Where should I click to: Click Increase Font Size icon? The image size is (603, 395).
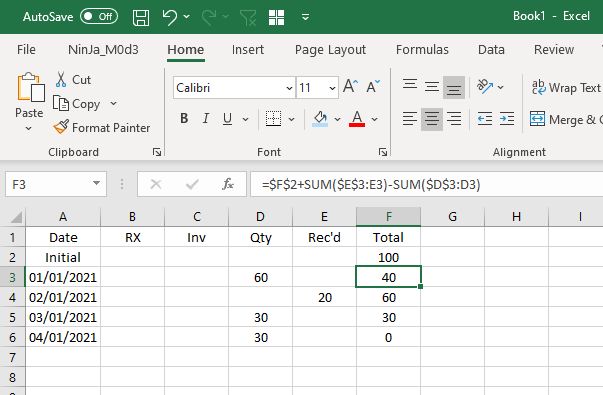350,87
